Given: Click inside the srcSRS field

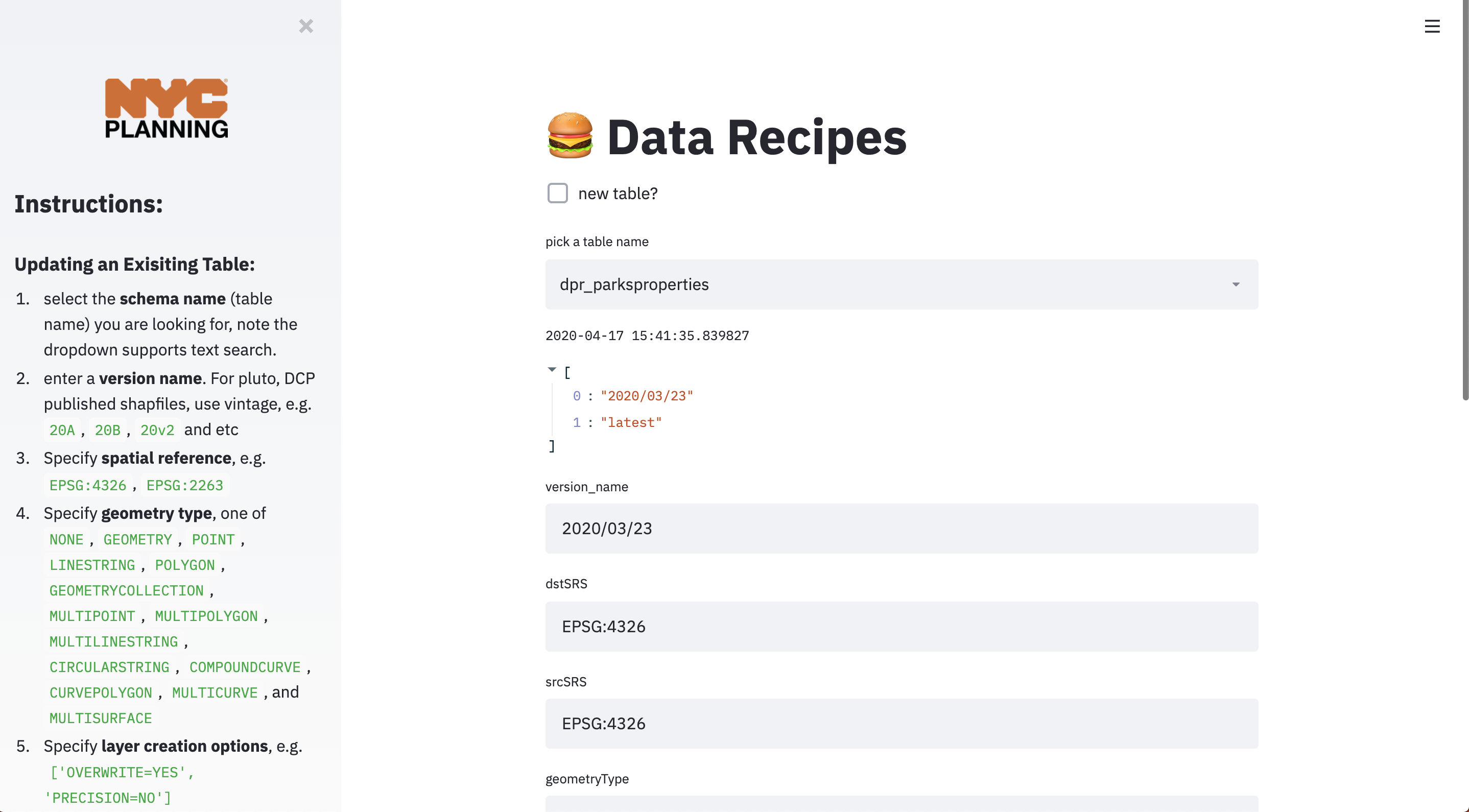Looking at the screenshot, I should 901,724.
